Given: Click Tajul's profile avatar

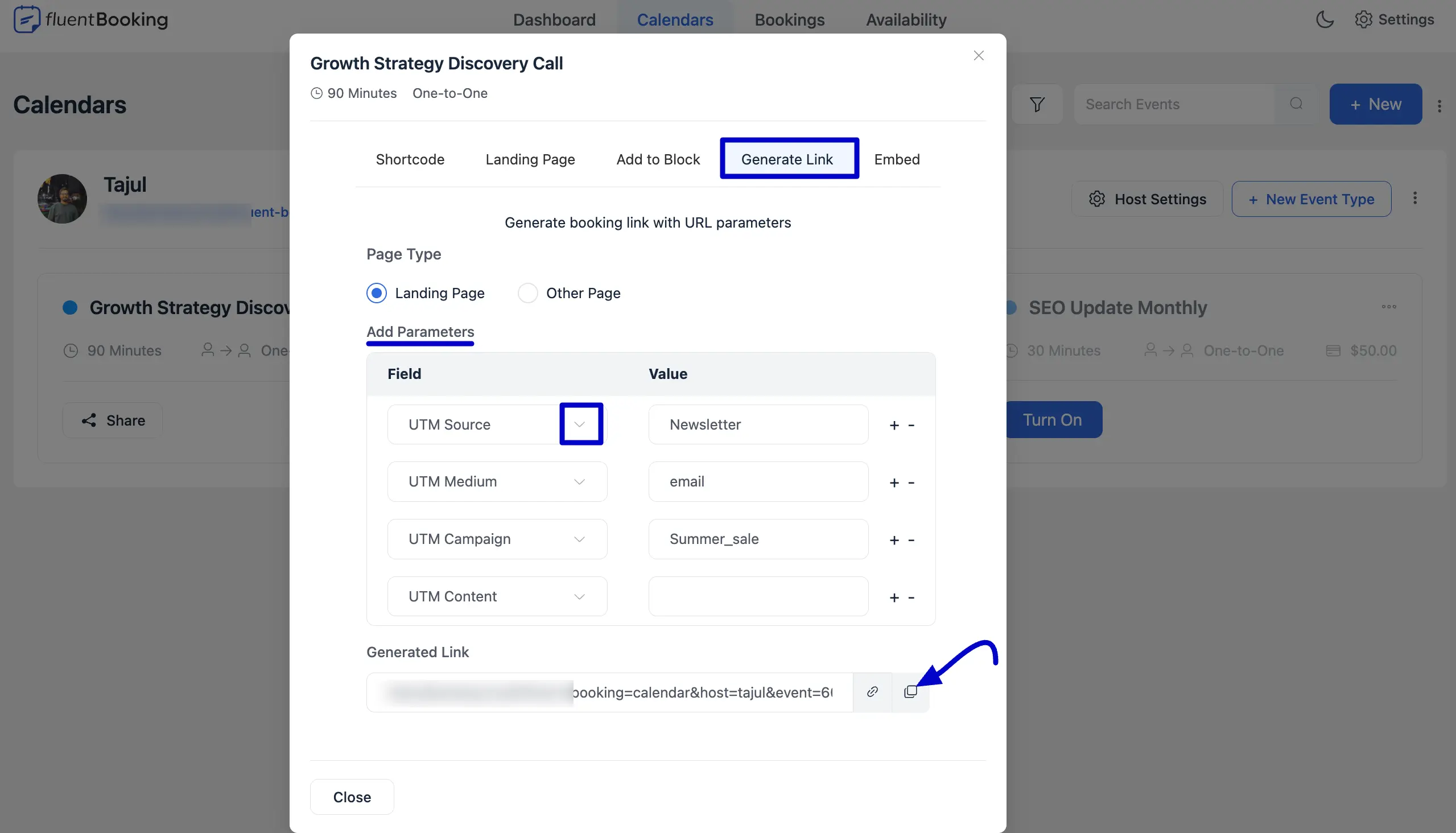Looking at the screenshot, I should pyautogui.click(x=62, y=199).
